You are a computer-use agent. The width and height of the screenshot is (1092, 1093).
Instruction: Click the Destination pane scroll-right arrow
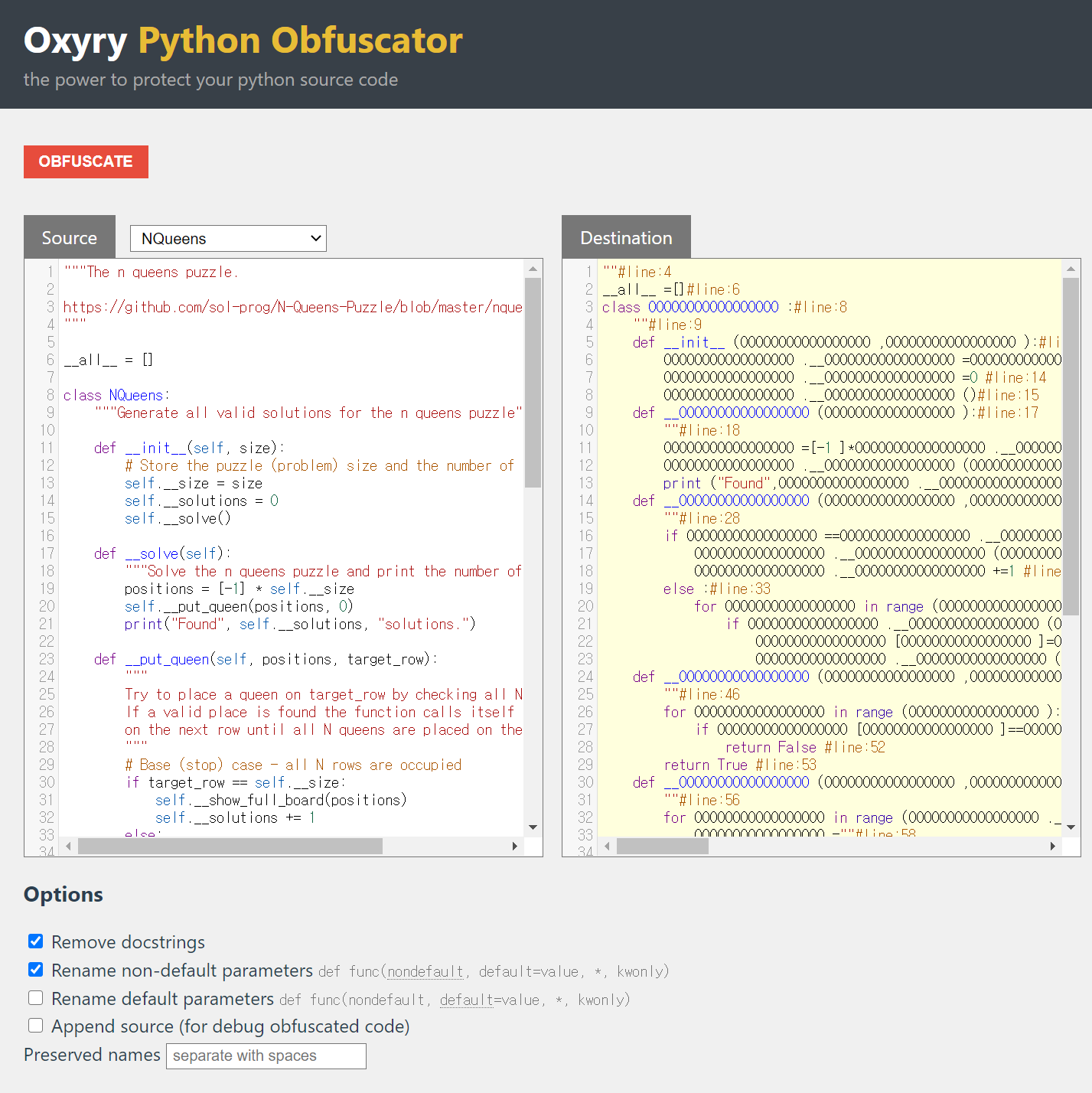click(x=1053, y=846)
